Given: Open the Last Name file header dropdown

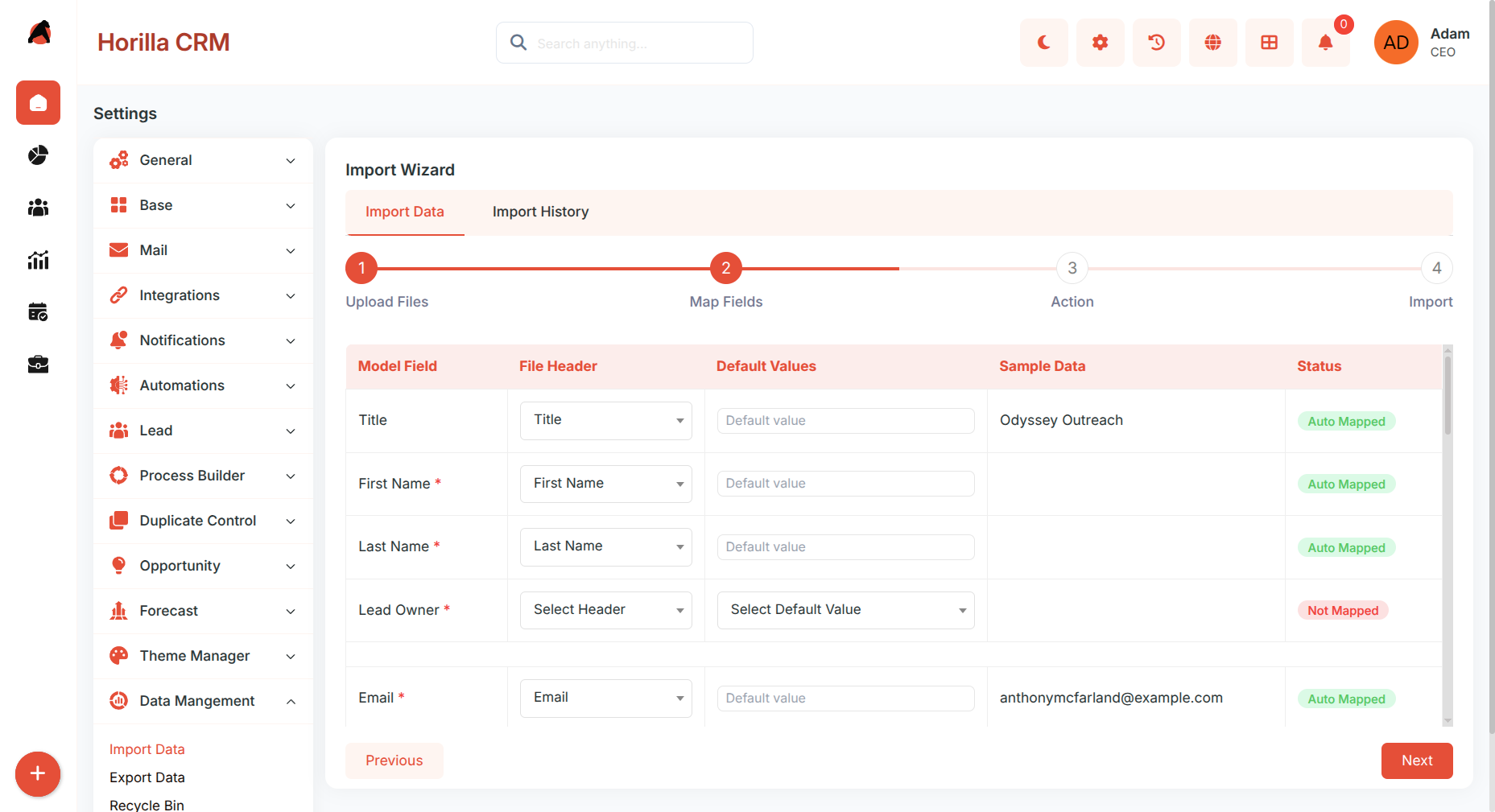Looking at the screenshot, I should click(x=606, y=546).
